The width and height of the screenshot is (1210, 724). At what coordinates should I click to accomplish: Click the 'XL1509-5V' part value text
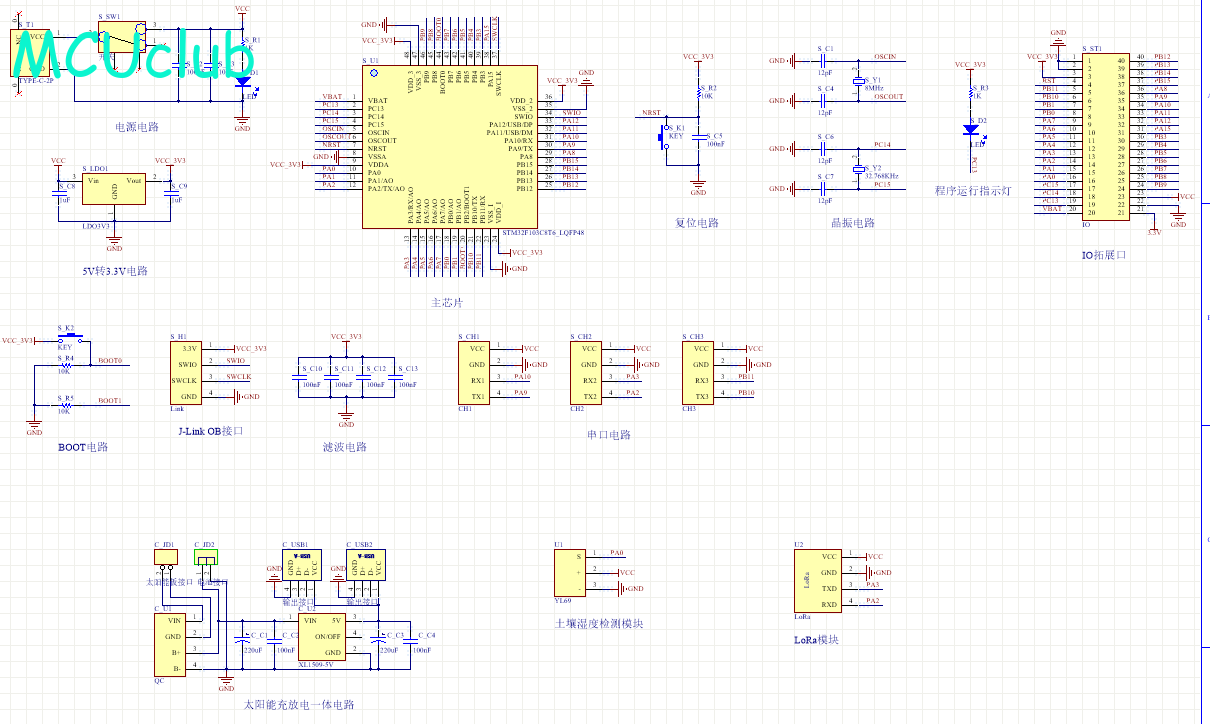coord(316,665)
